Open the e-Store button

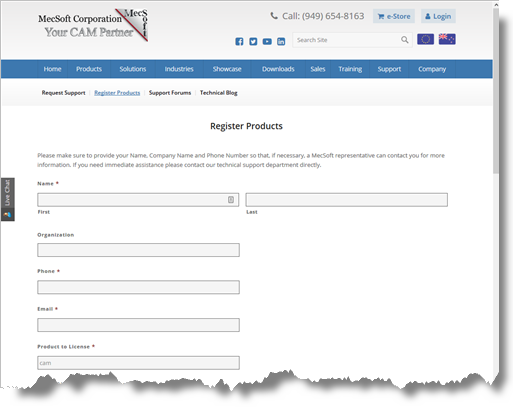394,16
